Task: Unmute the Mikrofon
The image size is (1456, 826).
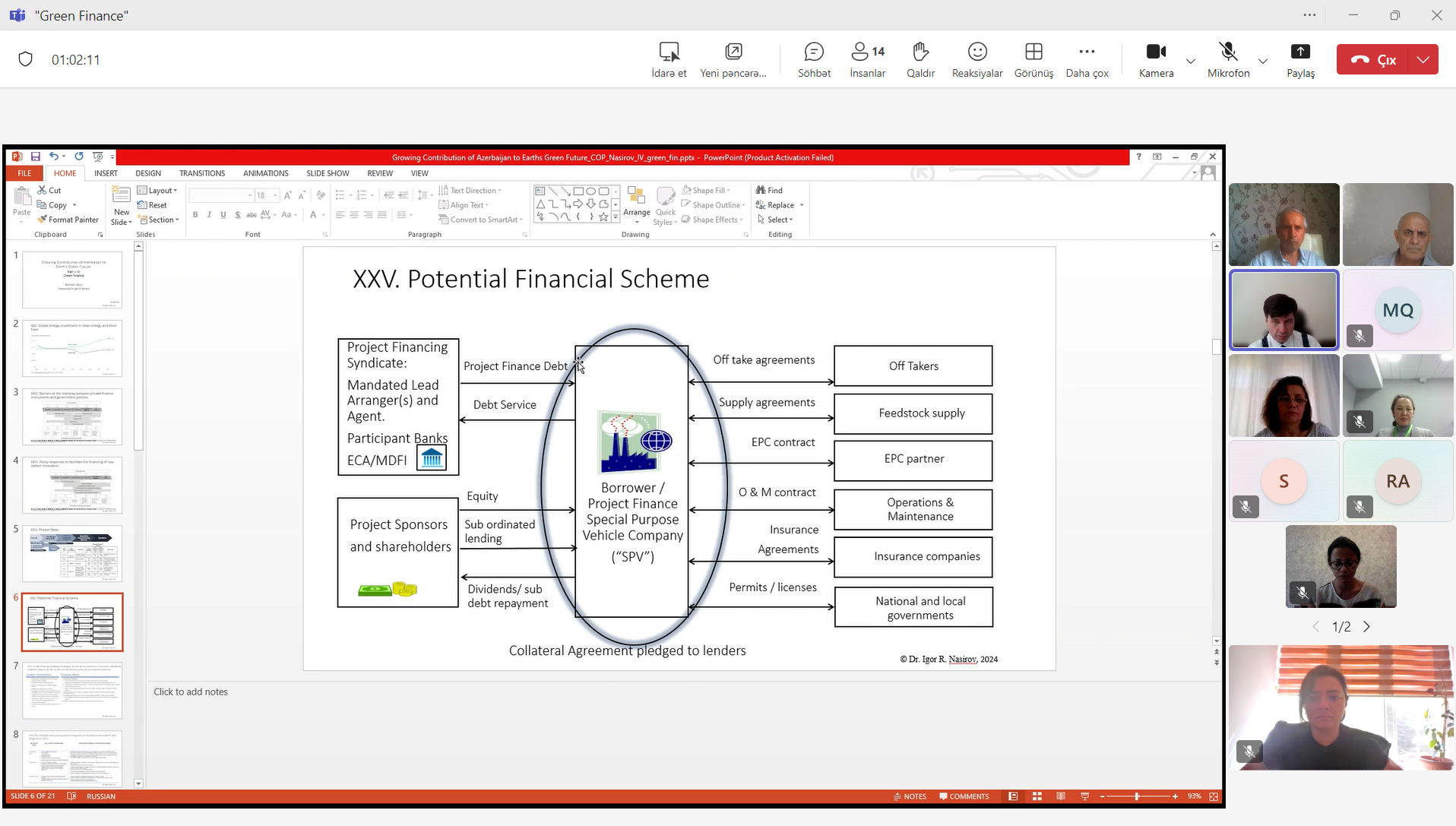Action: pyautogui.click(x=1228, y=59)
